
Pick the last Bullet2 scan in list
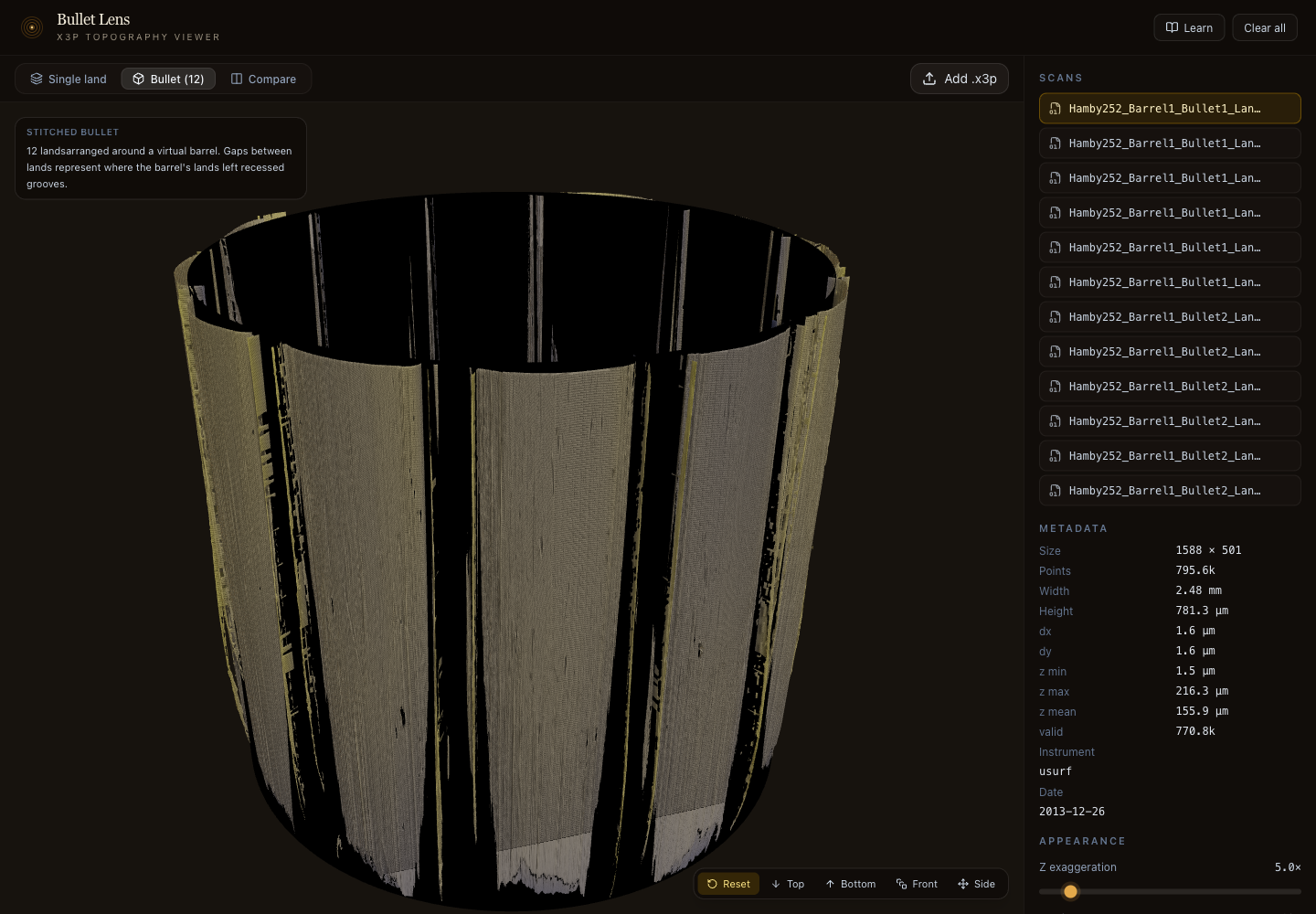pyautogui.click(x=1169, y=491)
